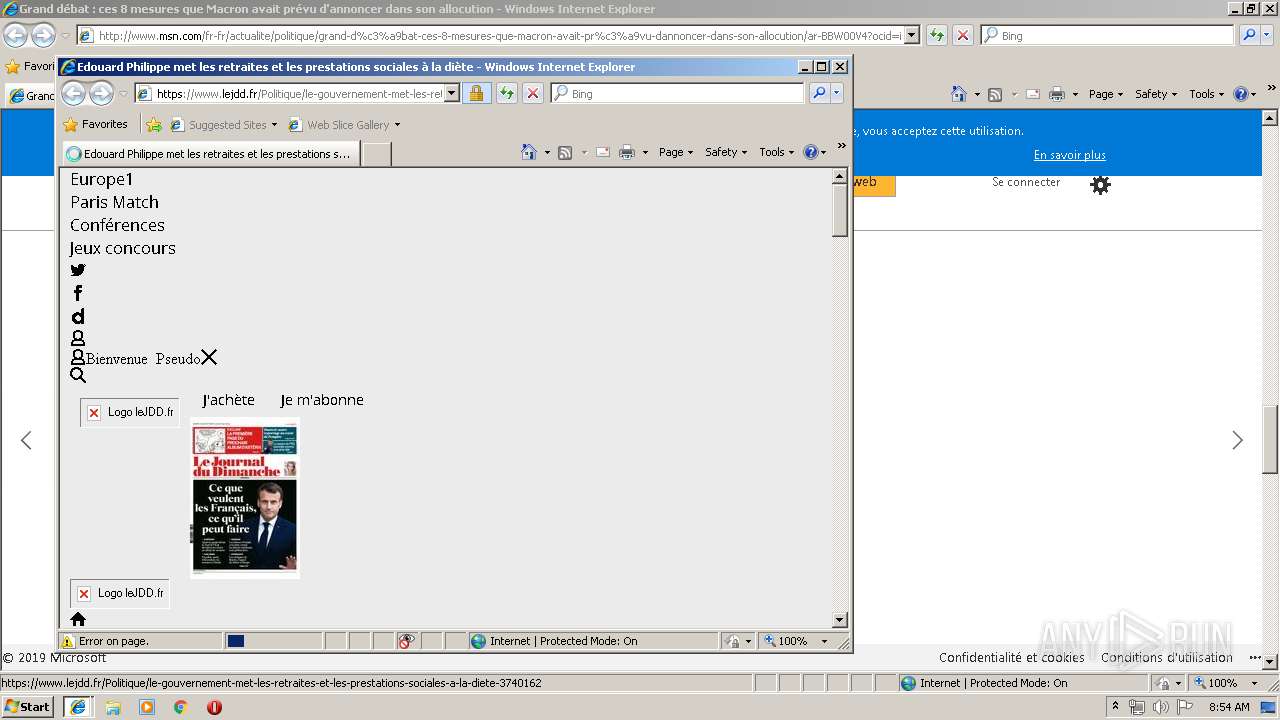Open the Start menu

pyautogui.click(x=27, y=706)
